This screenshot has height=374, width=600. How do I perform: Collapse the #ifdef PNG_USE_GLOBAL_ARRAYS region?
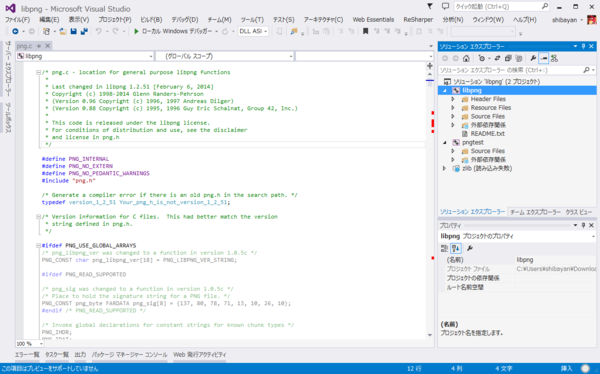(x=38, y=245)
